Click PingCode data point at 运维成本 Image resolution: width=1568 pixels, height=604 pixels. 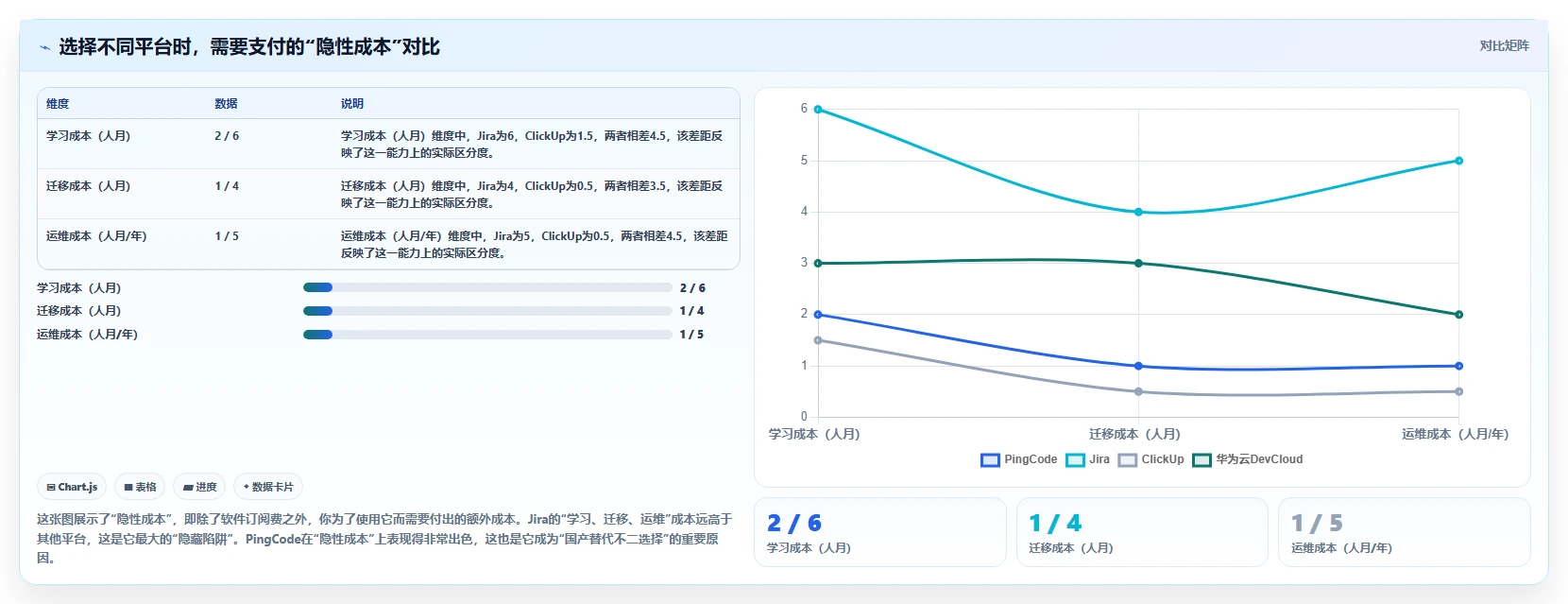click(x=1458, y=366)
